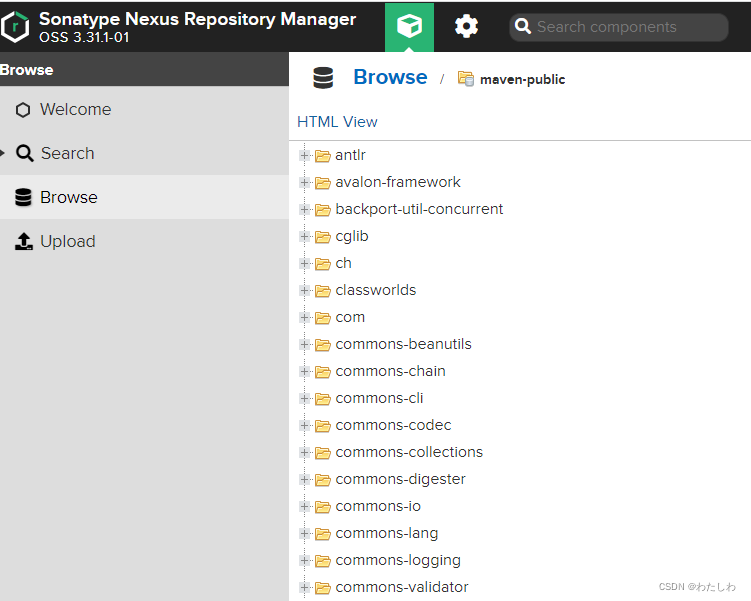Click the sidebar Browse database icon
The image size is (751, 601).
click(x=23, y=197)
